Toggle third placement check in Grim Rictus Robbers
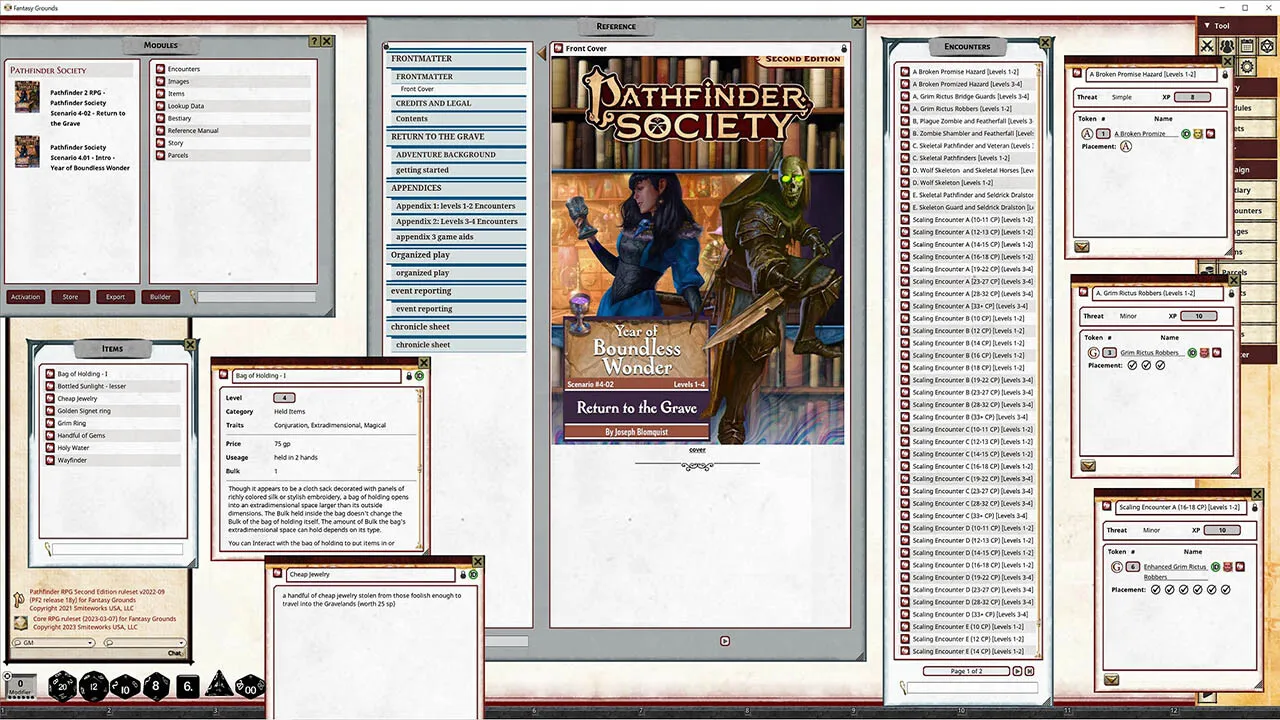The width and height of the screenshot is (1280, 720). click(x=1160, y=365)
